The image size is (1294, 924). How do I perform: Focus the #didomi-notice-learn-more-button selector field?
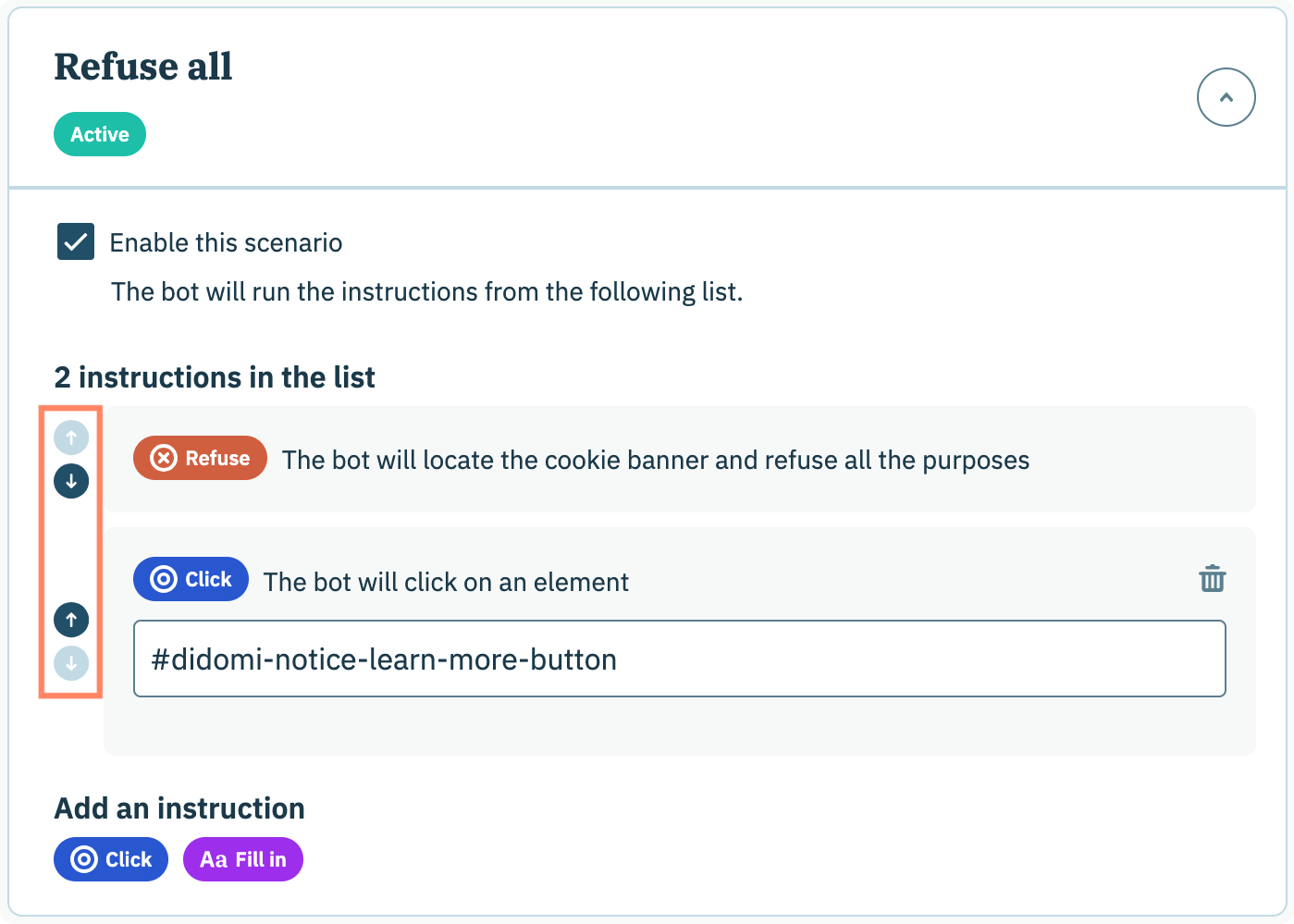(679, 659)
